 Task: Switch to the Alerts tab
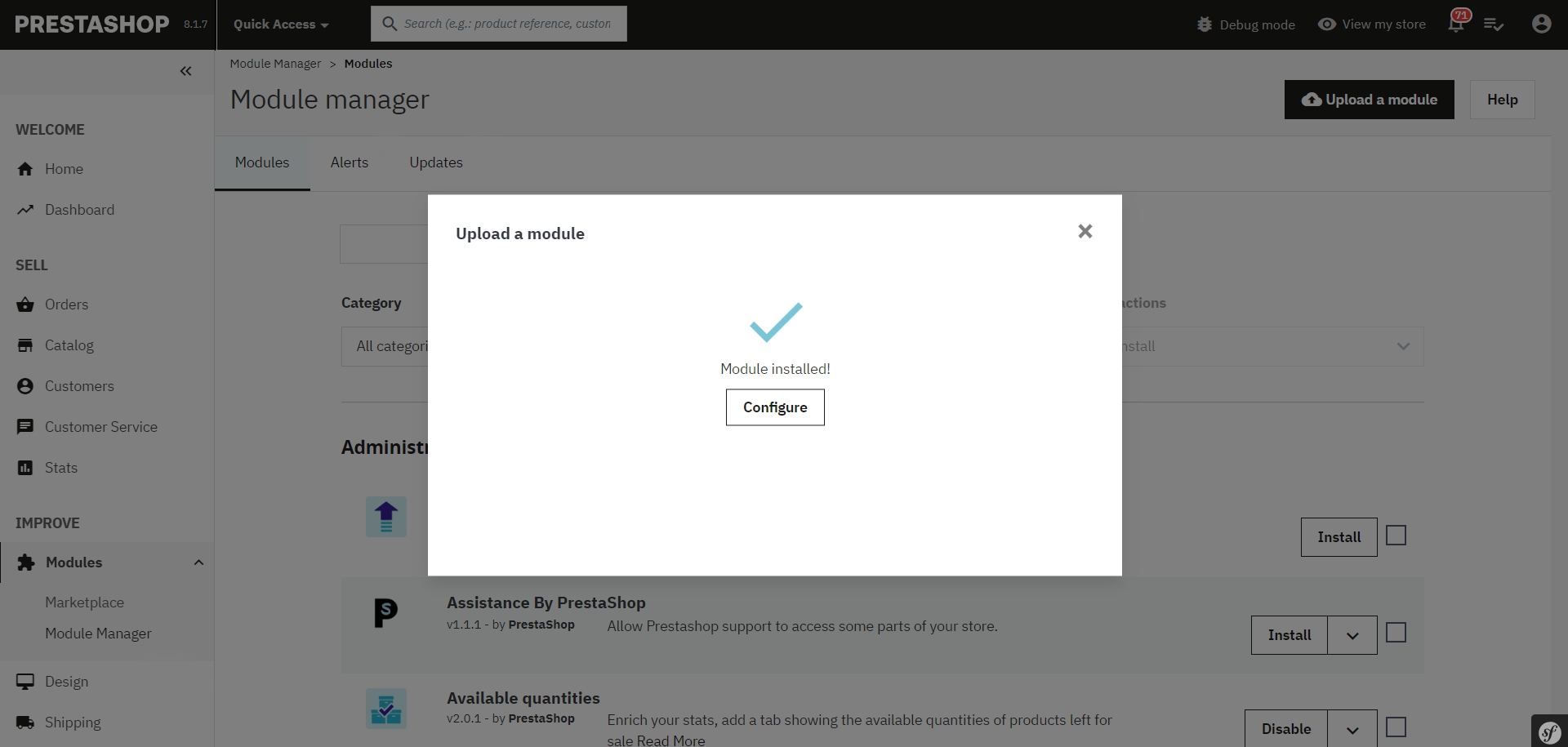click(x=350, y=162)
